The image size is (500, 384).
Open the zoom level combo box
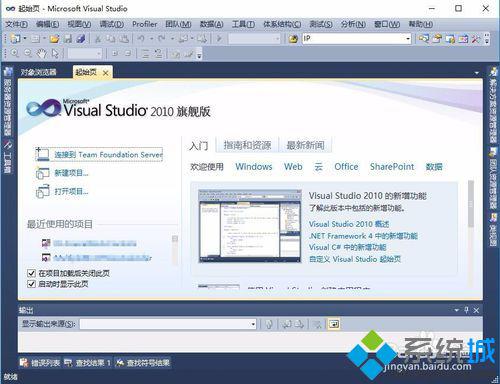(x=85, y=53)
